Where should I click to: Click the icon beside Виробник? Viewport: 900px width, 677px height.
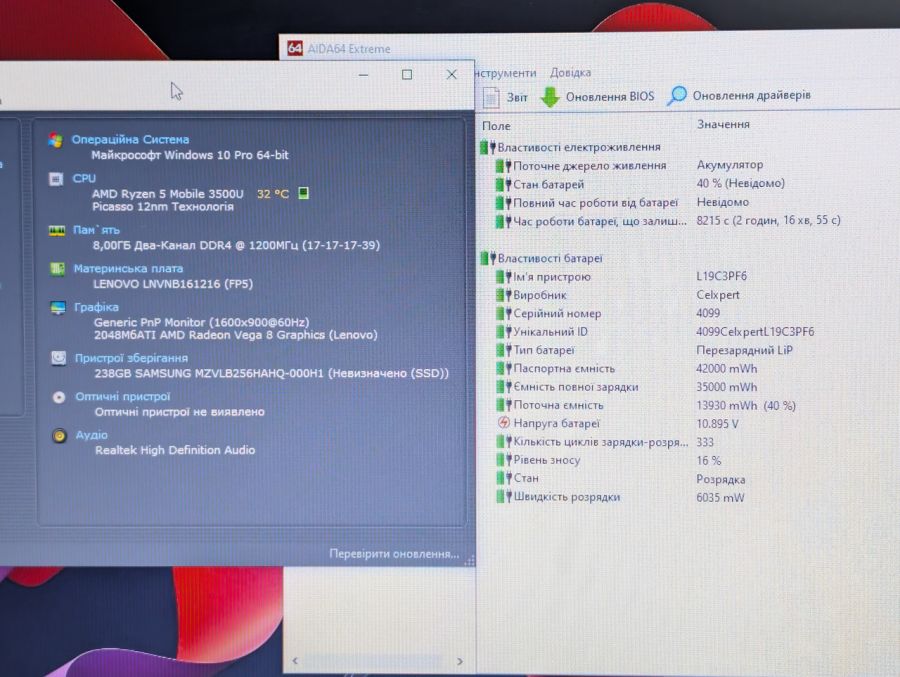[x=503, y=295]
